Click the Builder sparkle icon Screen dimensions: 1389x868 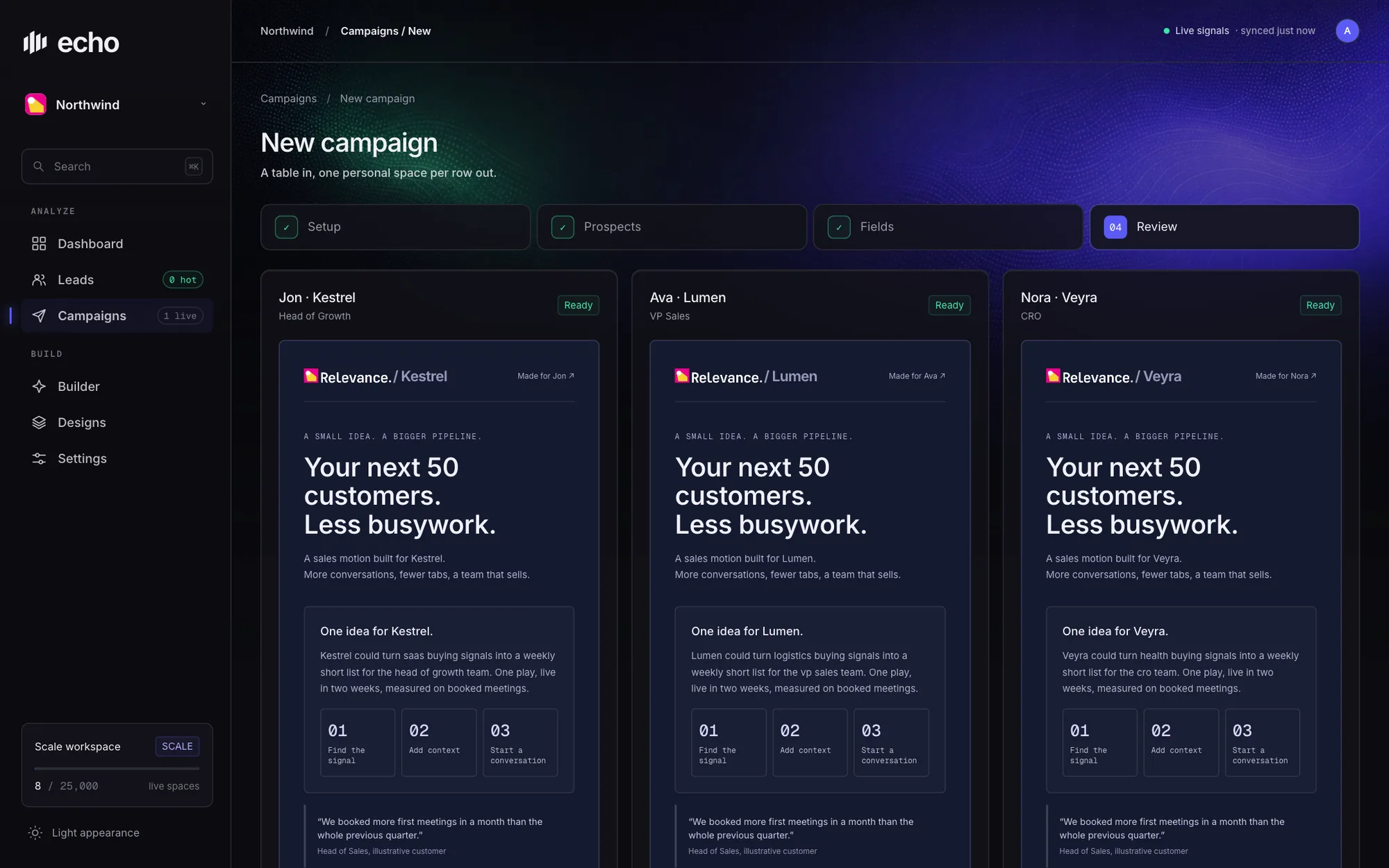point(39,387)
